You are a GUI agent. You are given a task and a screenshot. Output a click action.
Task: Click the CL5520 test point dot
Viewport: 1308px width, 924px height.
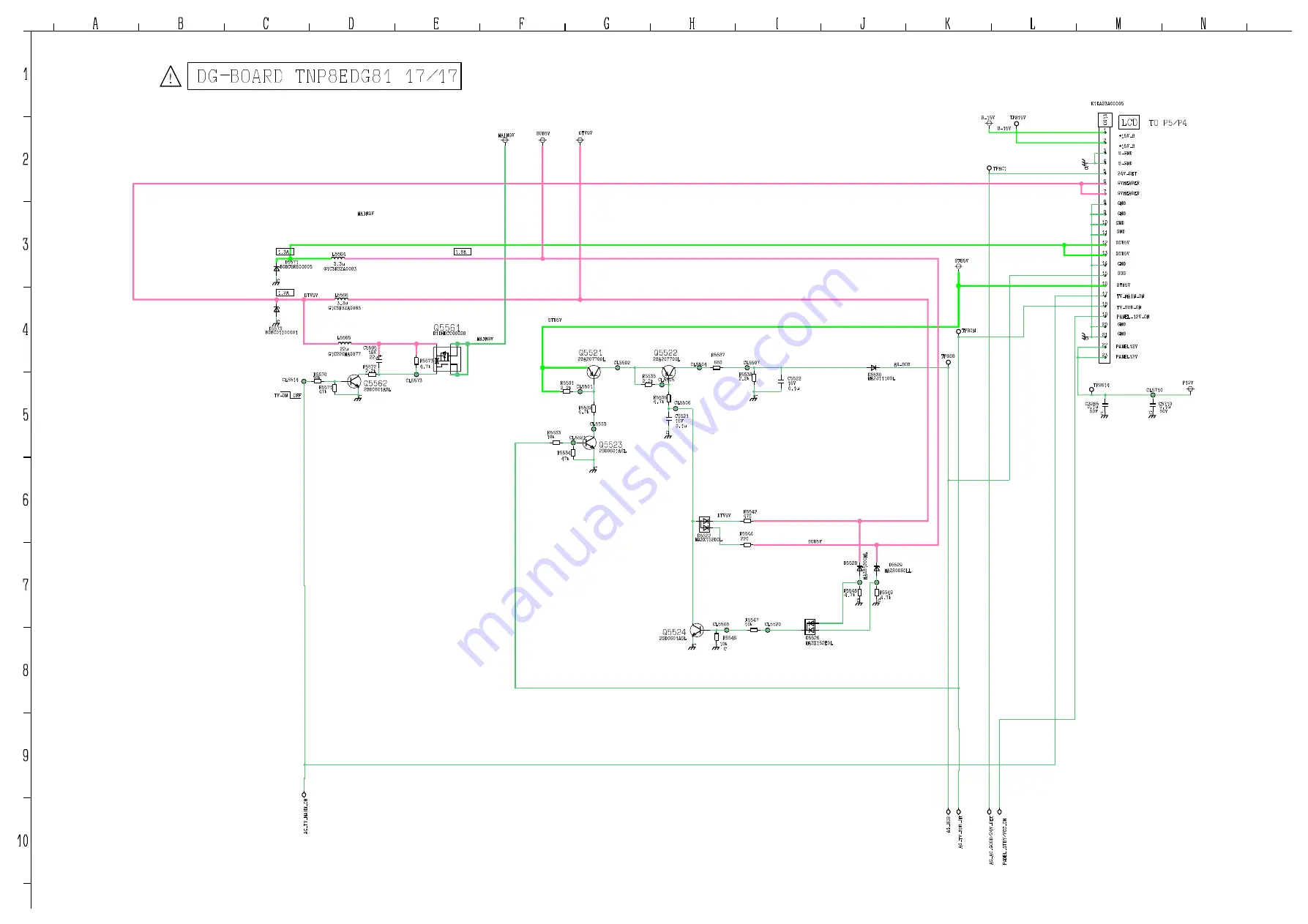tap(768, 630)
